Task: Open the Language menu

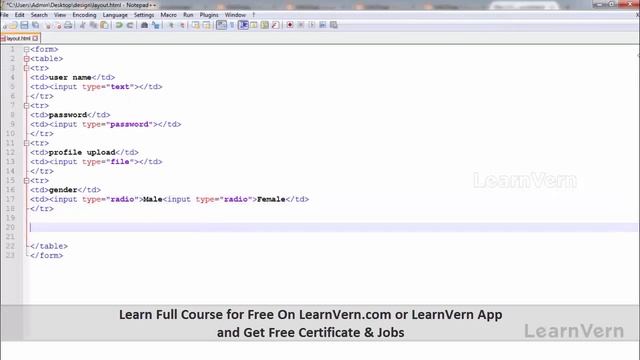Action: click(115, 15)
